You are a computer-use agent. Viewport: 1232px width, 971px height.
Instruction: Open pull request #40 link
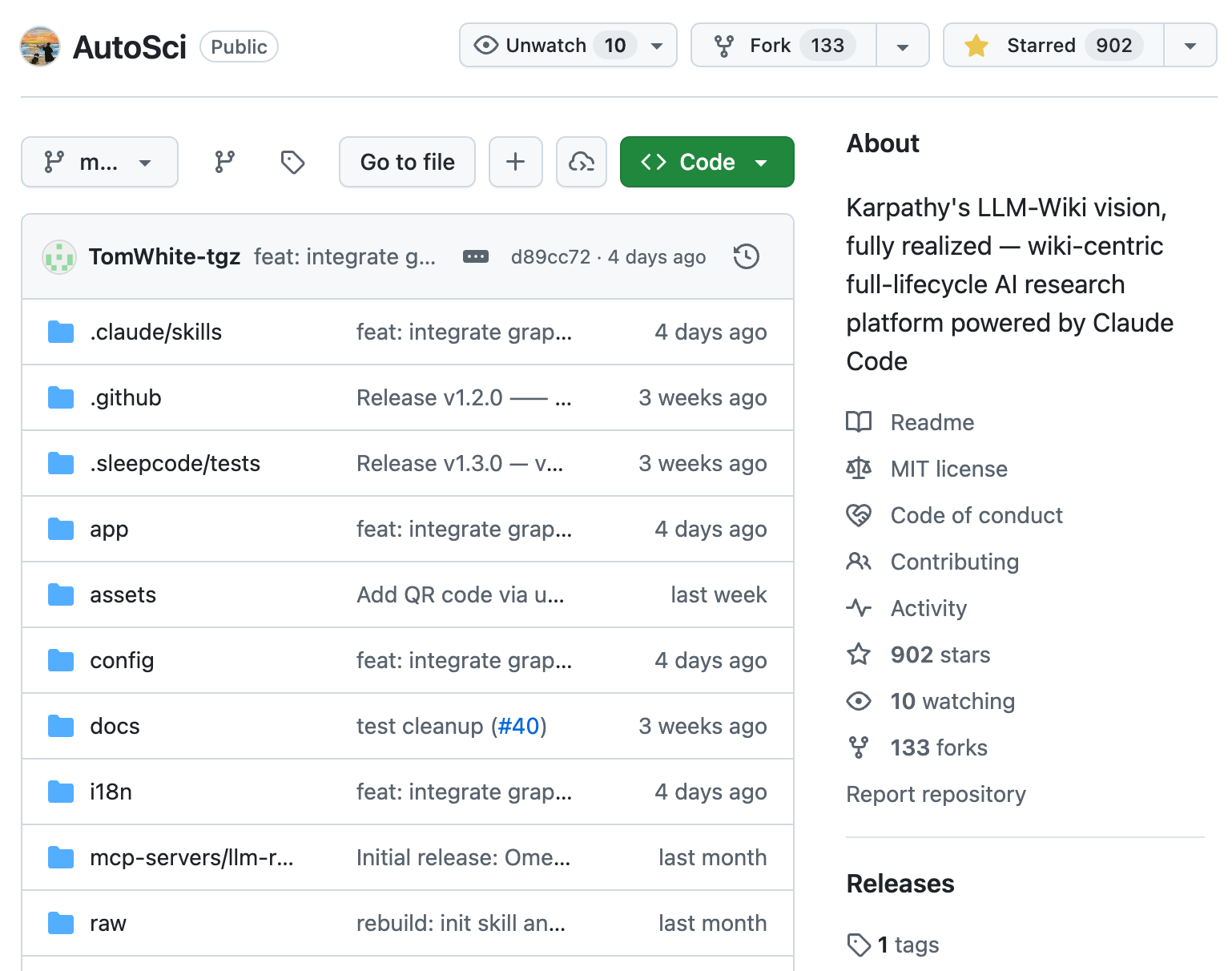tap(518, 726)
